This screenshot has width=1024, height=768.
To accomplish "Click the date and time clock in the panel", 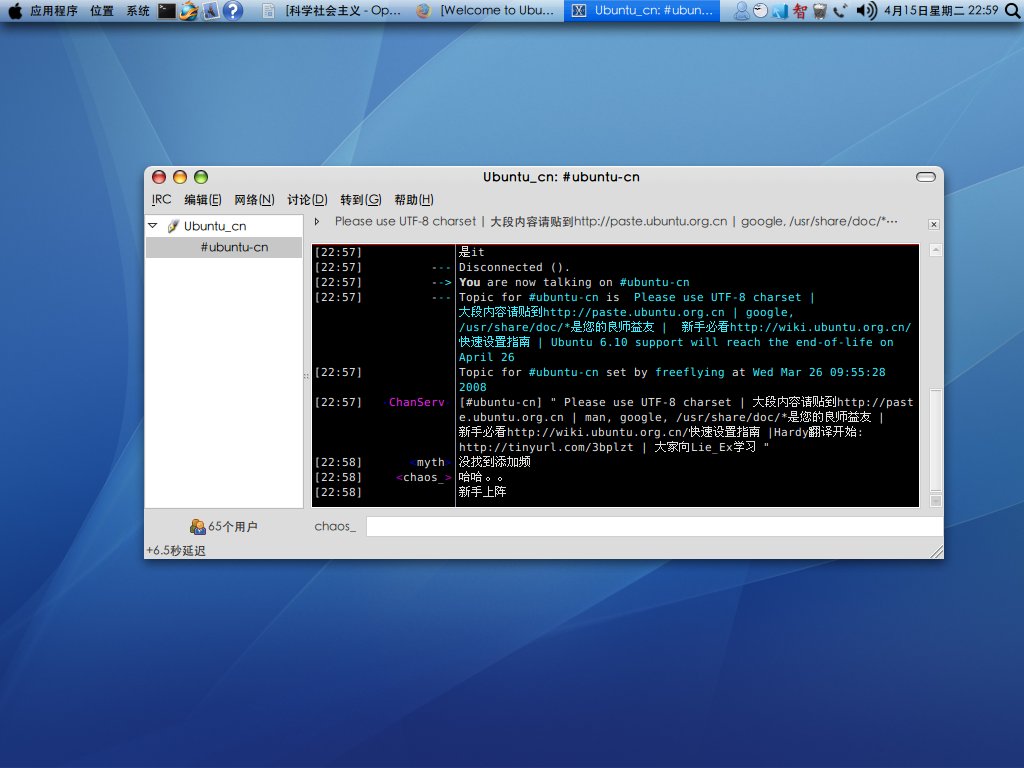I will point(941,10).
